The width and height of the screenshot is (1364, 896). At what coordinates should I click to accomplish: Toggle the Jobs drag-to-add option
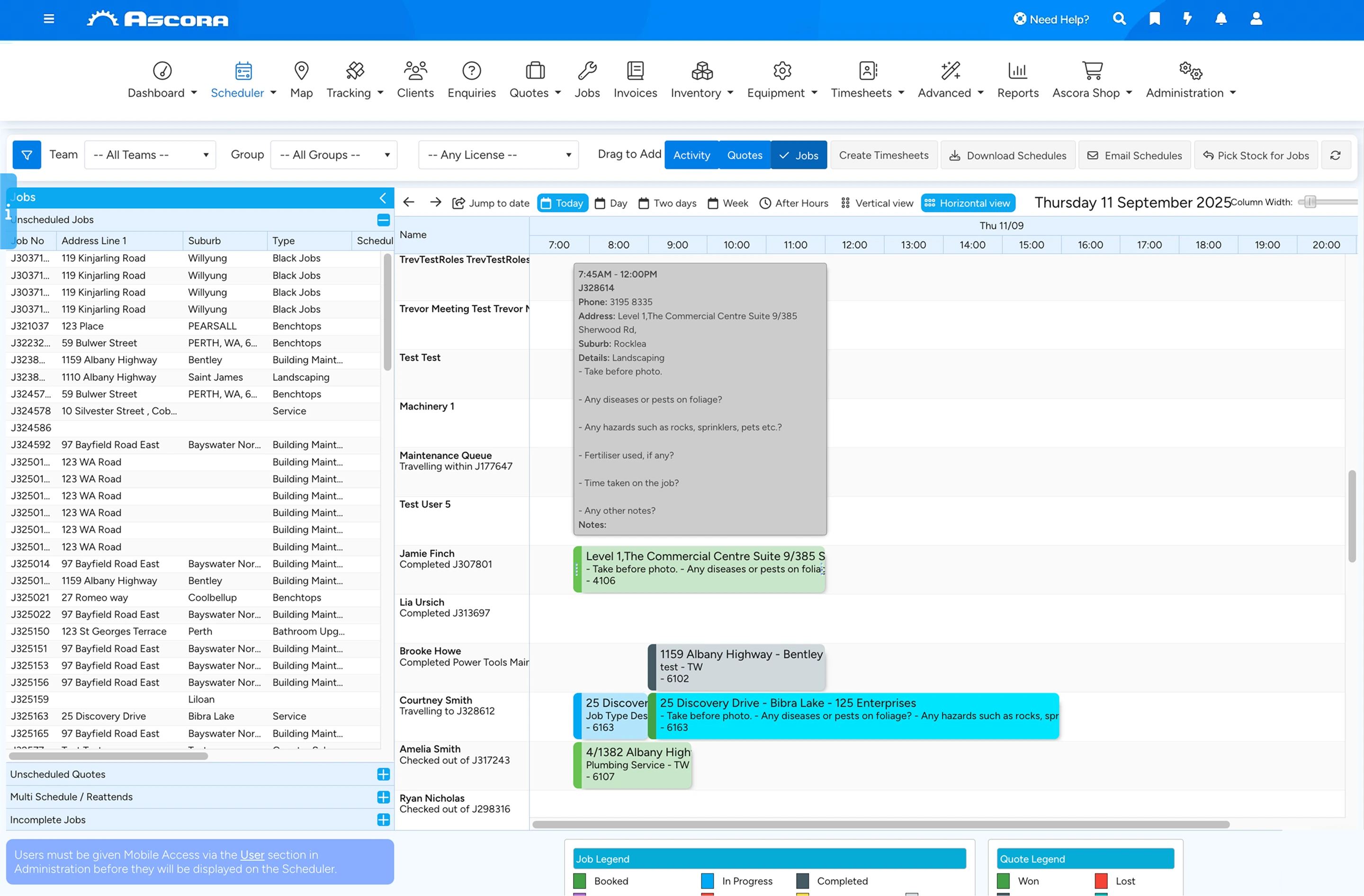[x=799, y=155]
